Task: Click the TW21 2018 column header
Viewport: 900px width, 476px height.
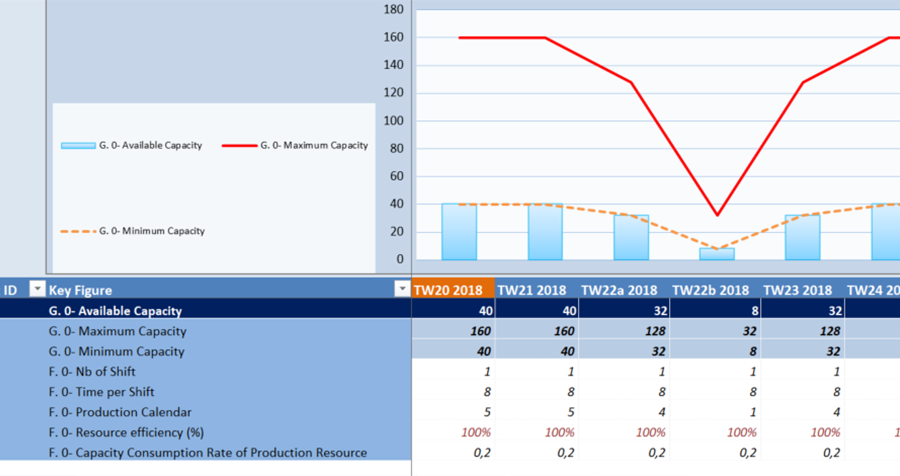Action: (531, 290)
